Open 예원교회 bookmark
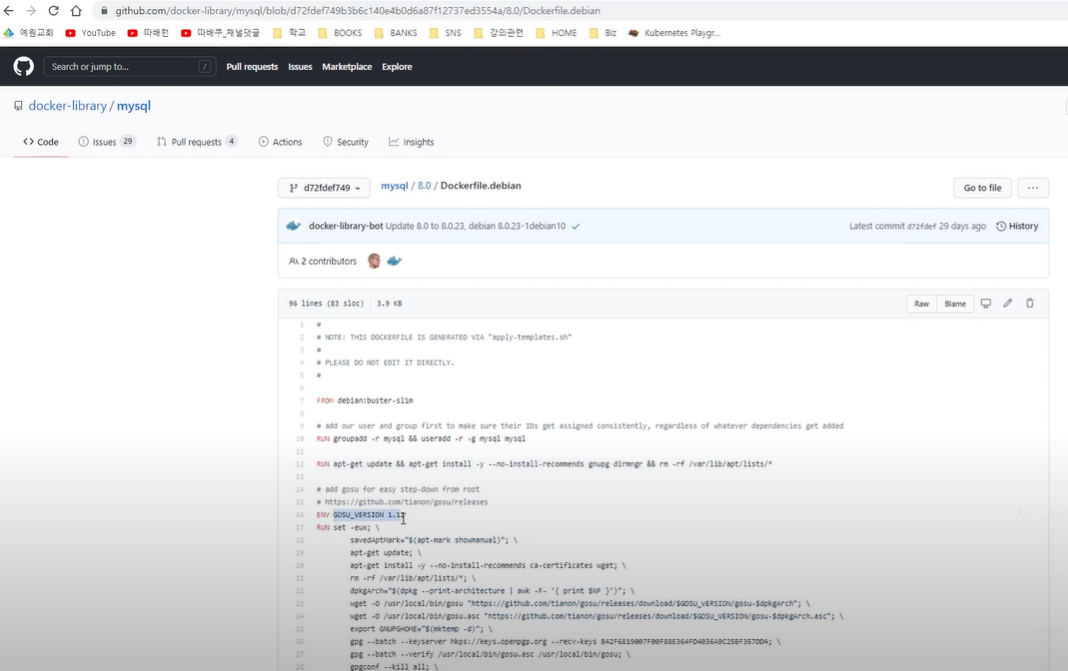Image resolution: width=1068 pixels, height=671 pixels. click(x=29, y=33)
